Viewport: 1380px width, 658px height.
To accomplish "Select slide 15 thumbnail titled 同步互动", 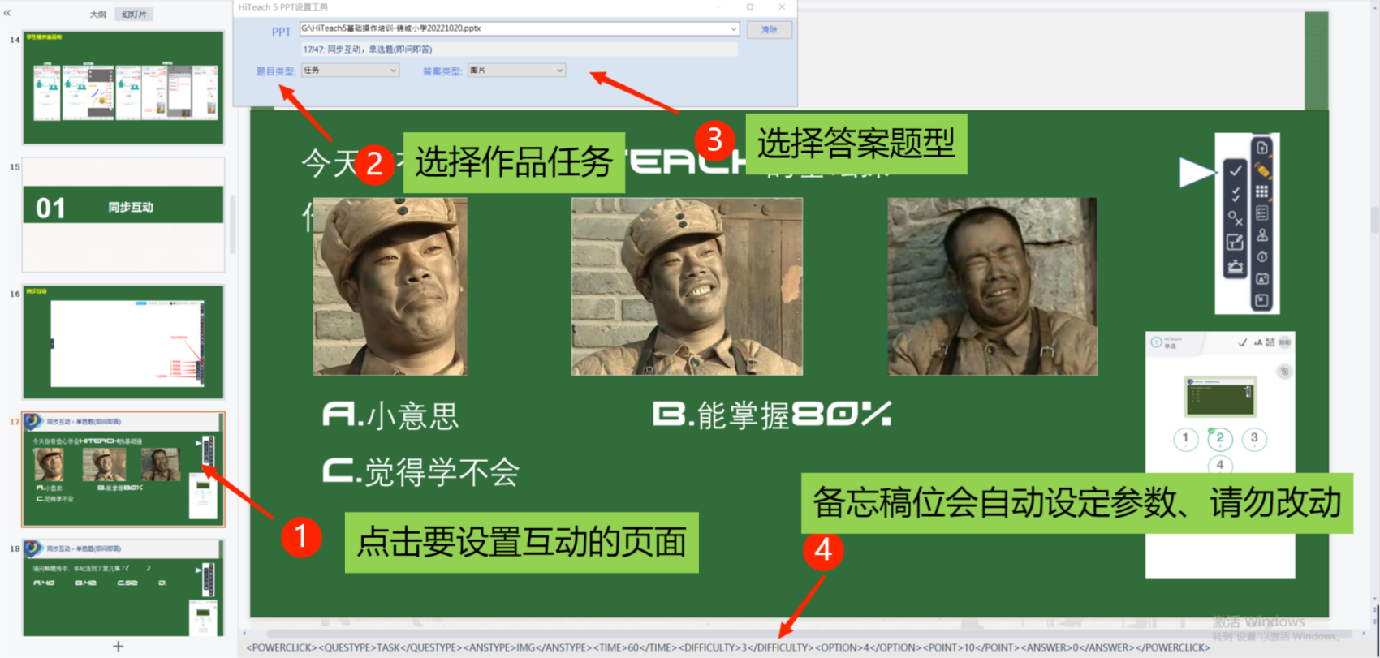I will (x=124, y=207).
